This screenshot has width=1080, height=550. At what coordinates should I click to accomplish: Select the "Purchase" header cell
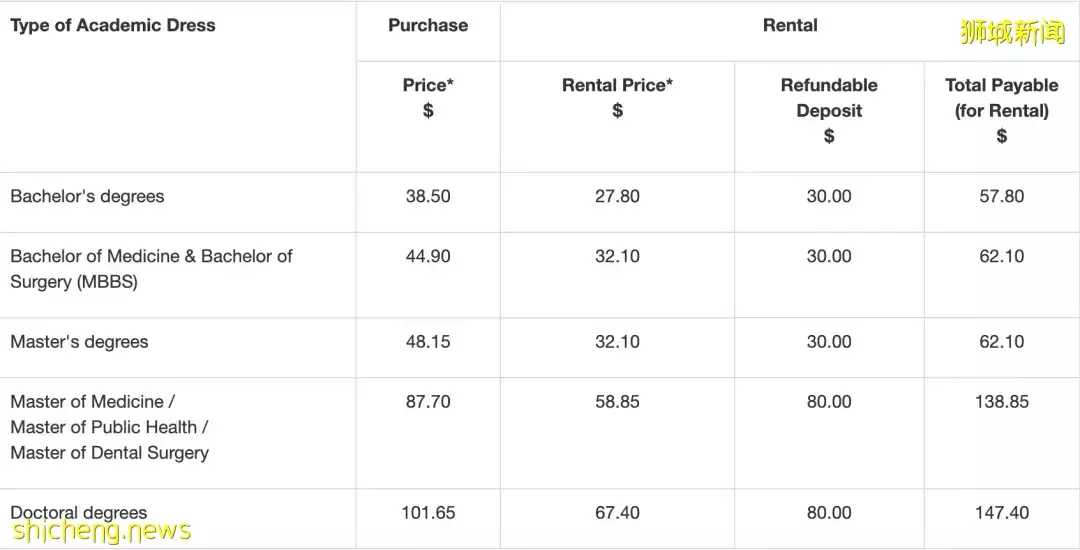coord(428,25)
